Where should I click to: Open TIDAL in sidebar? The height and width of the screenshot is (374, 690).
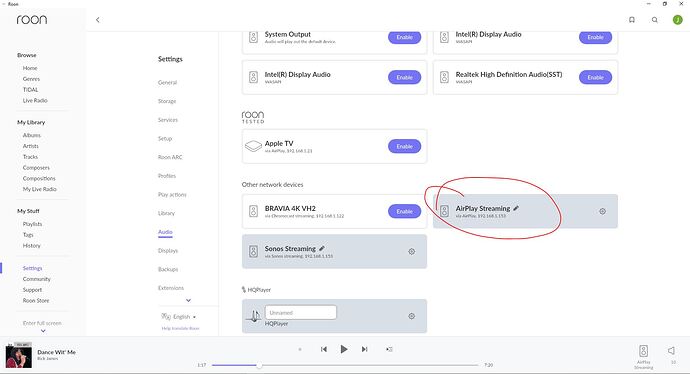tap(30, 90)
